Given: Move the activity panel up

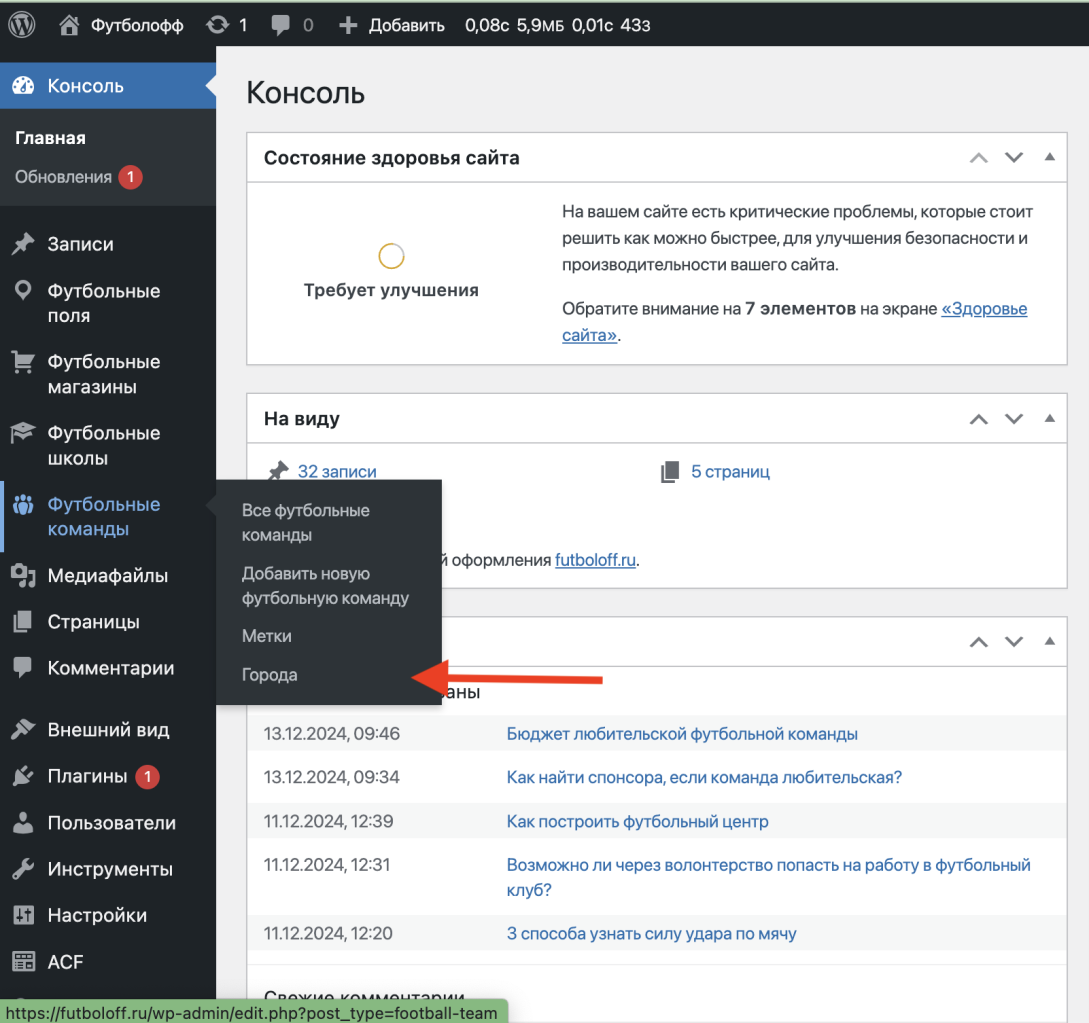Looking at the screenshot, I should coord(979,642).
